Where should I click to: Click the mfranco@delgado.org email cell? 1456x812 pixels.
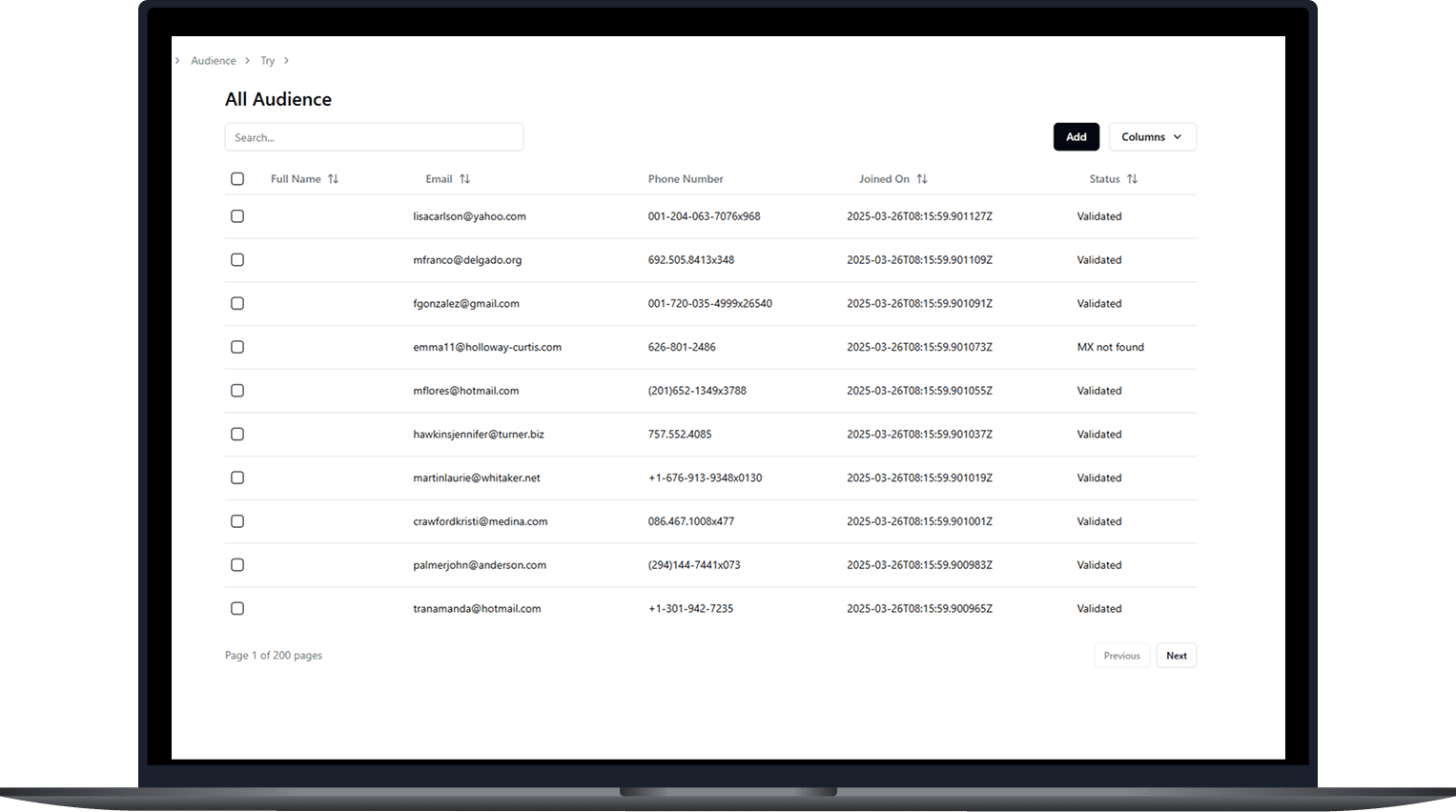467,260
